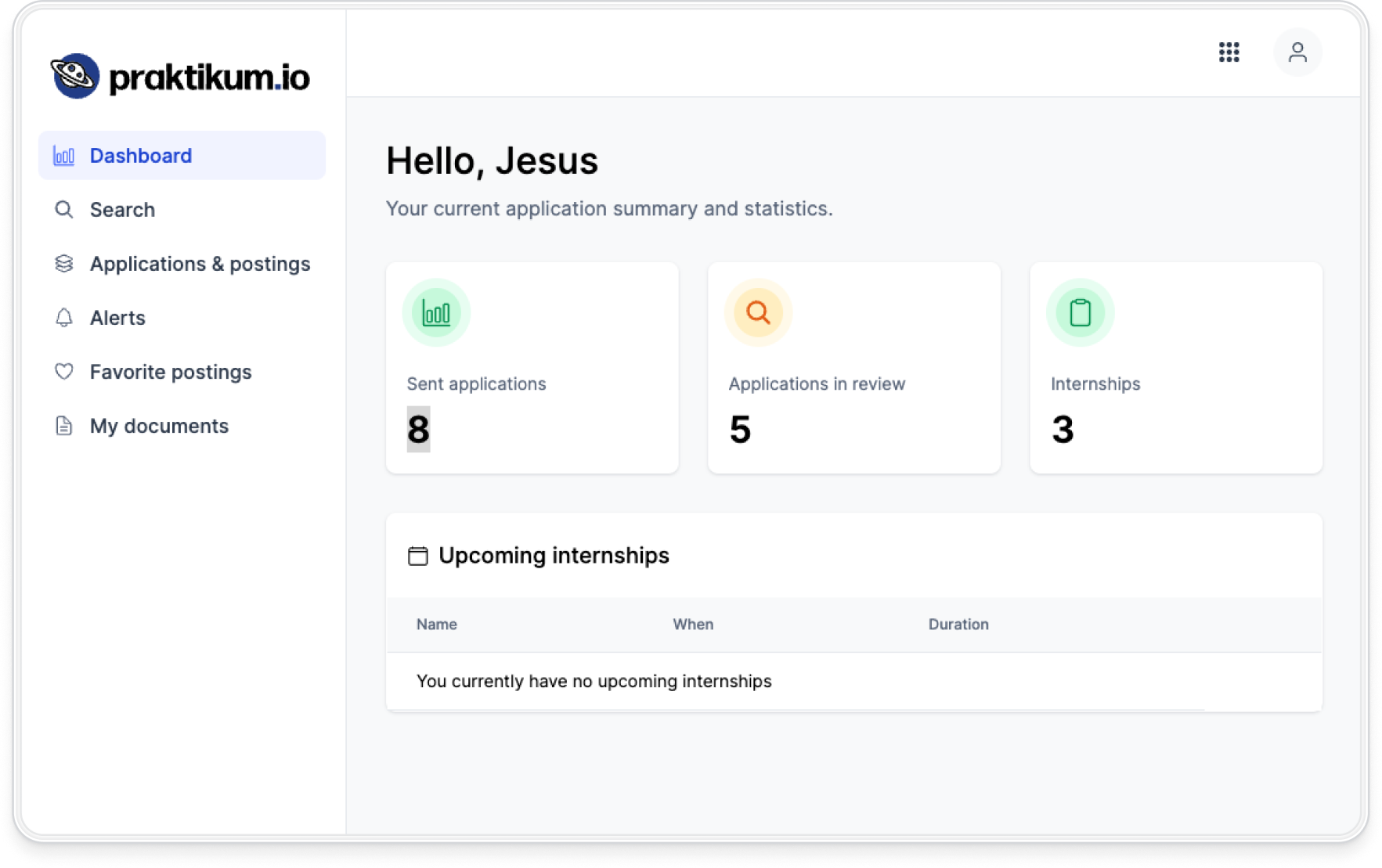Open the Search sidebar icon
Image resolution: width=1382 pixels, height=868 pixels.
point(63,209)
